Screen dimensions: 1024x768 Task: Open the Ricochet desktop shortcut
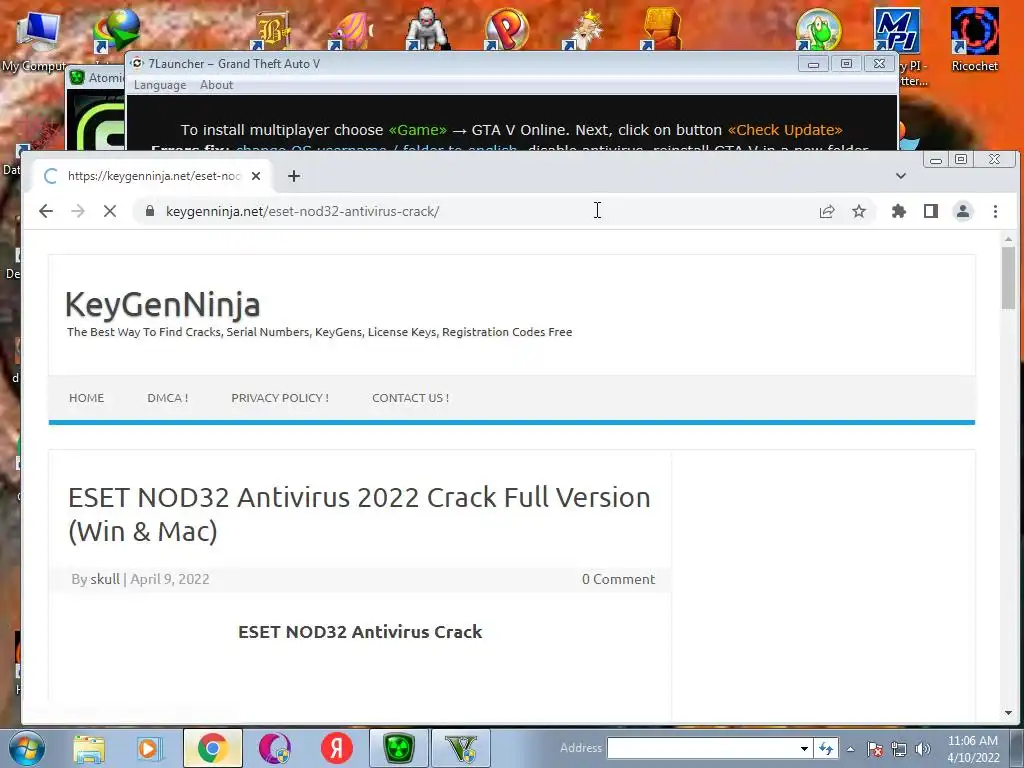coord(974,39)
